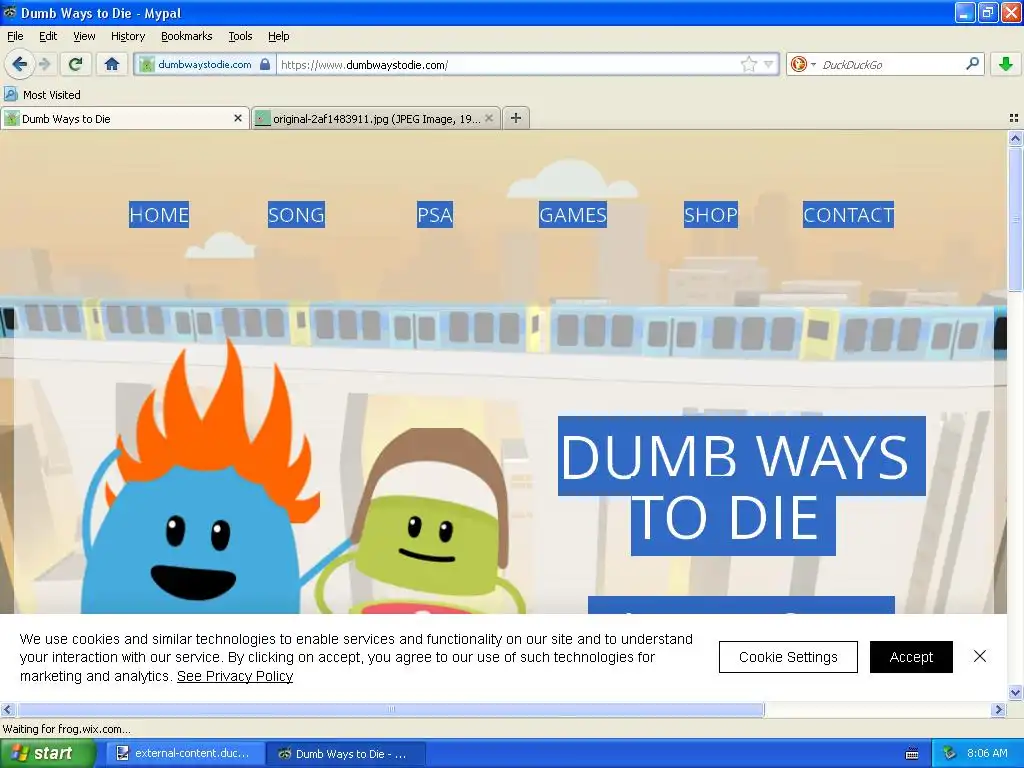
Task: Click the vertical scrollbar thumb
Action: click(1015, 219)
